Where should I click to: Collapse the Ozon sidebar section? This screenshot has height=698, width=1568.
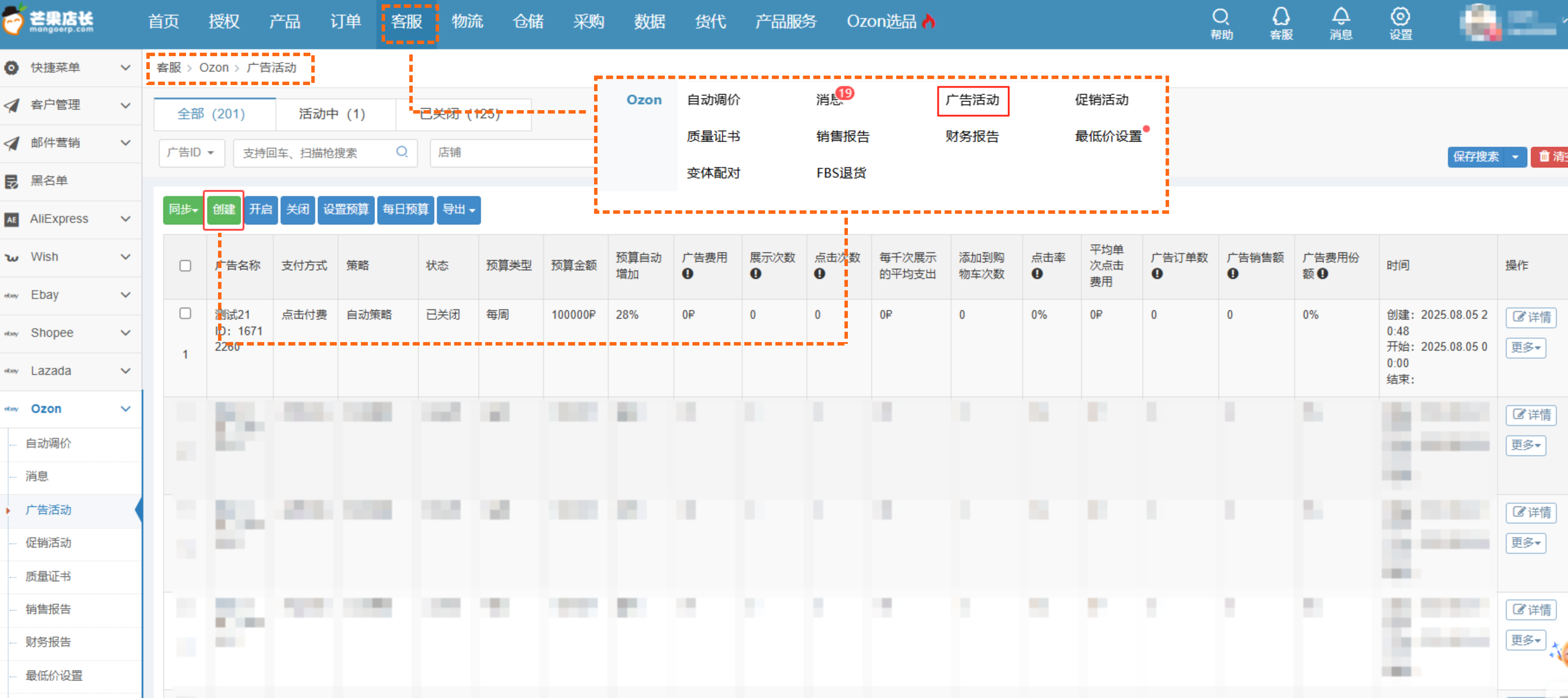[x=125, y=409]
